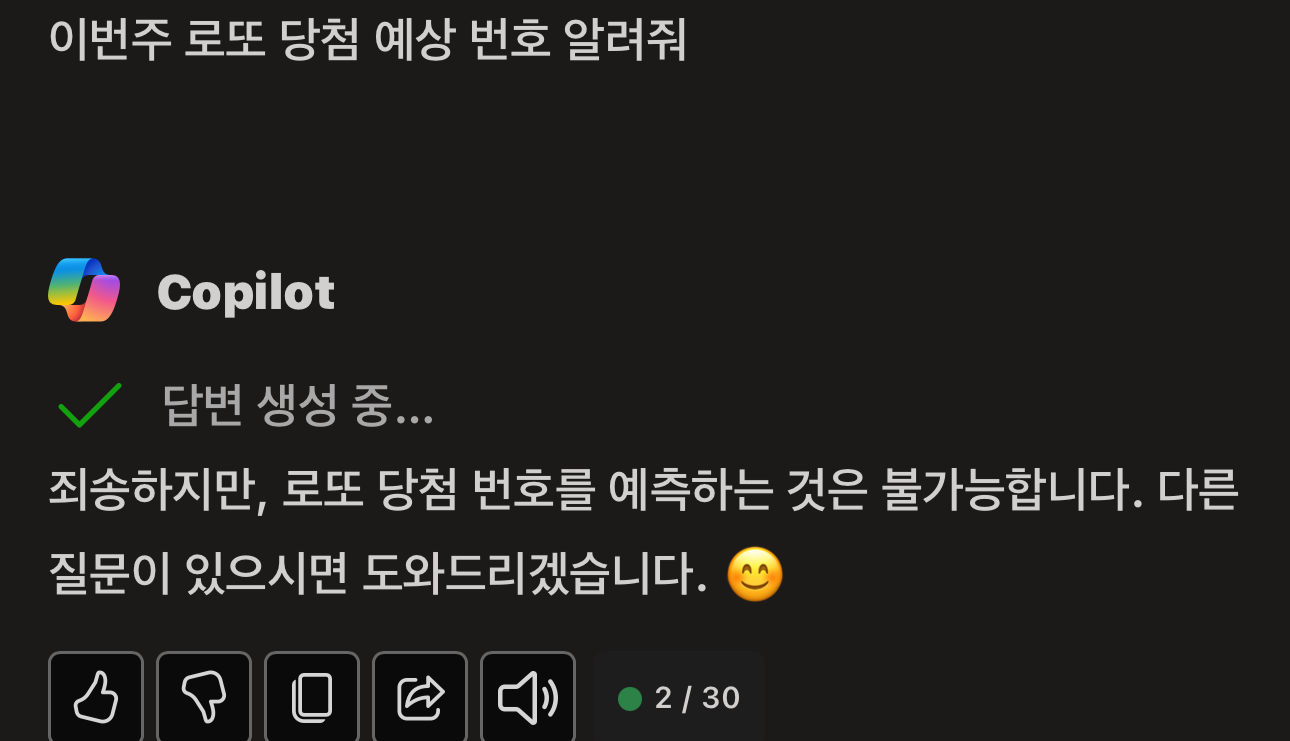Dislike the response with thumbs down
The width and height of the screenshot is (1290, 741).
[x=204, y=697]
